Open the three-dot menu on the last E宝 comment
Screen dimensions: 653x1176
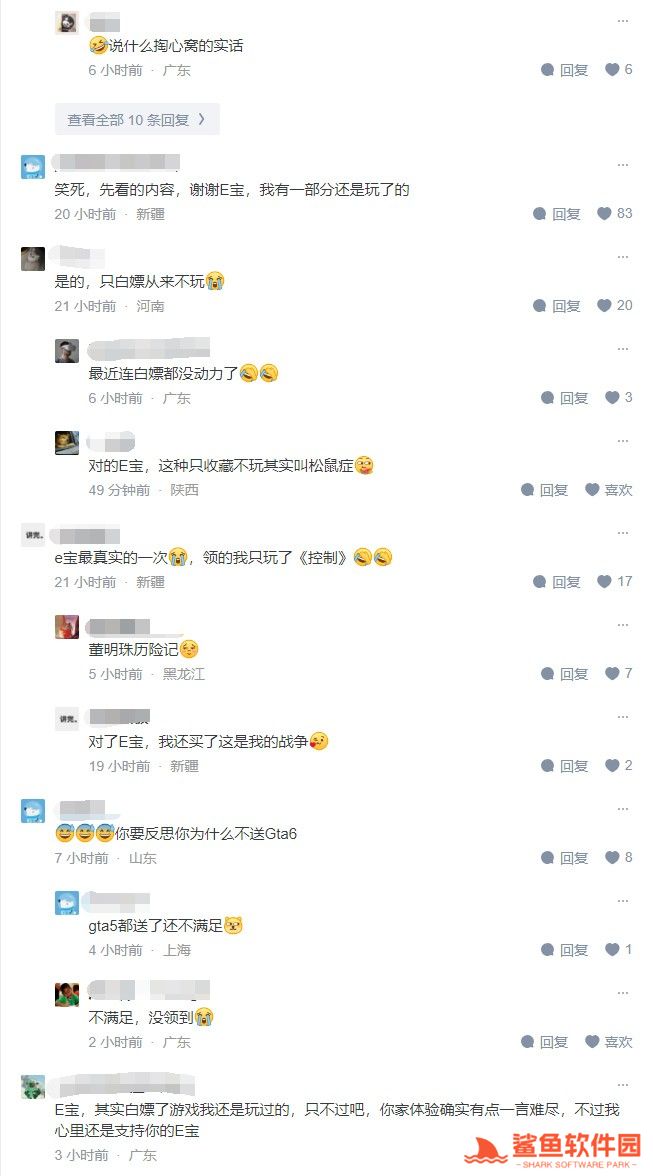pyautogui.click(x=623, y=1084)
